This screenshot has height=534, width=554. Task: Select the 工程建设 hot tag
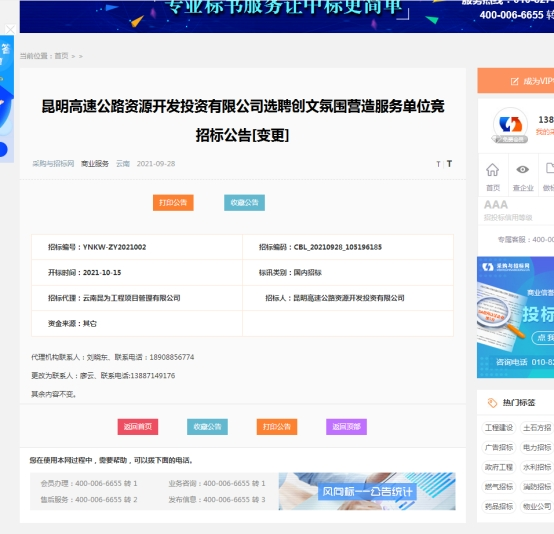click(499, 428)
